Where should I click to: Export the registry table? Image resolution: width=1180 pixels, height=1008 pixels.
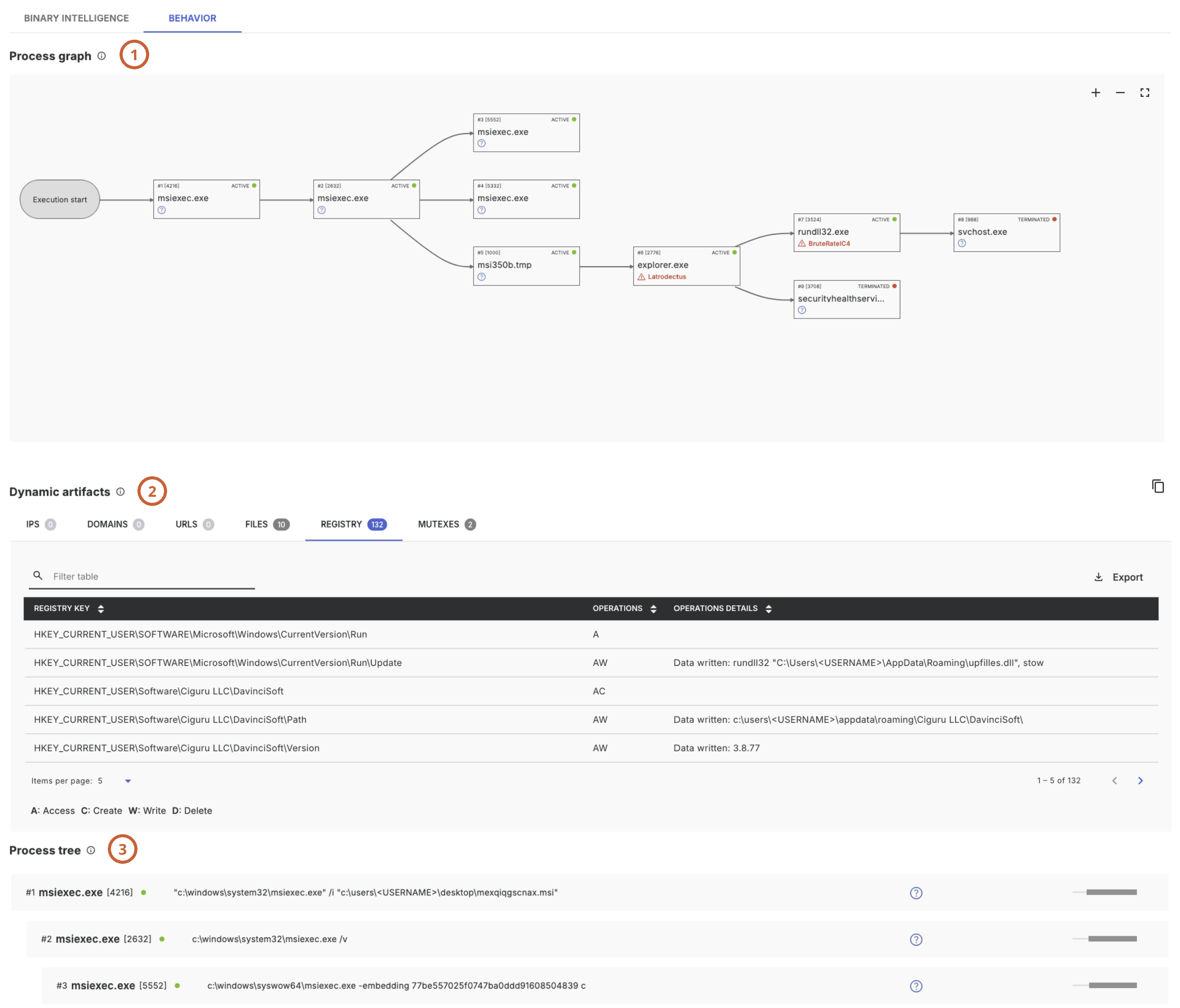(1119, 577)
